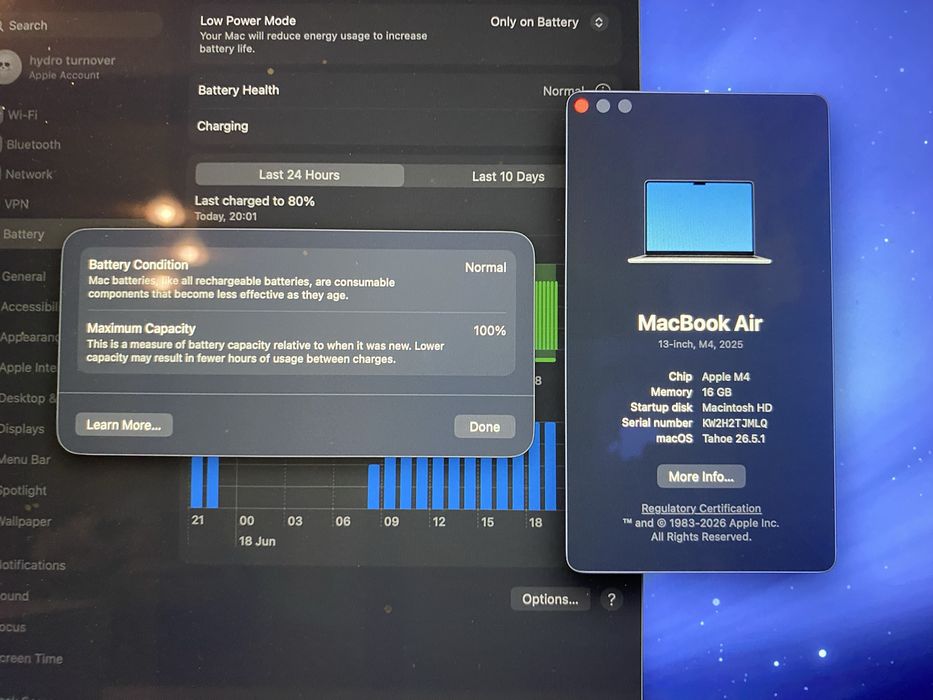Select Bluetooth in the settings sidebar
The height and width of the screenshot is (700, 933).
pyautogui.click(x=33, y=145)
